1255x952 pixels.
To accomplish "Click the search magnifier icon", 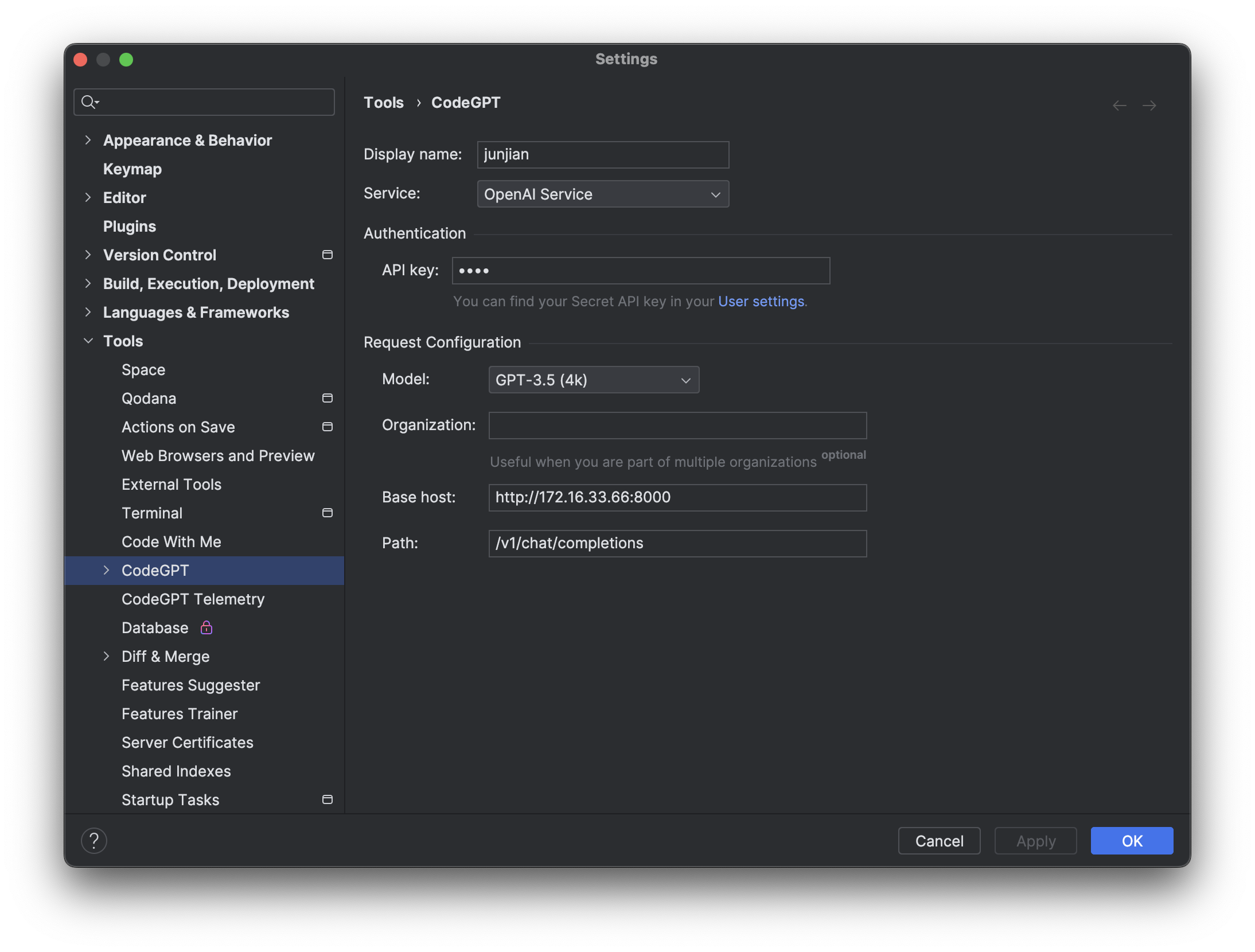I will (89, 102).
